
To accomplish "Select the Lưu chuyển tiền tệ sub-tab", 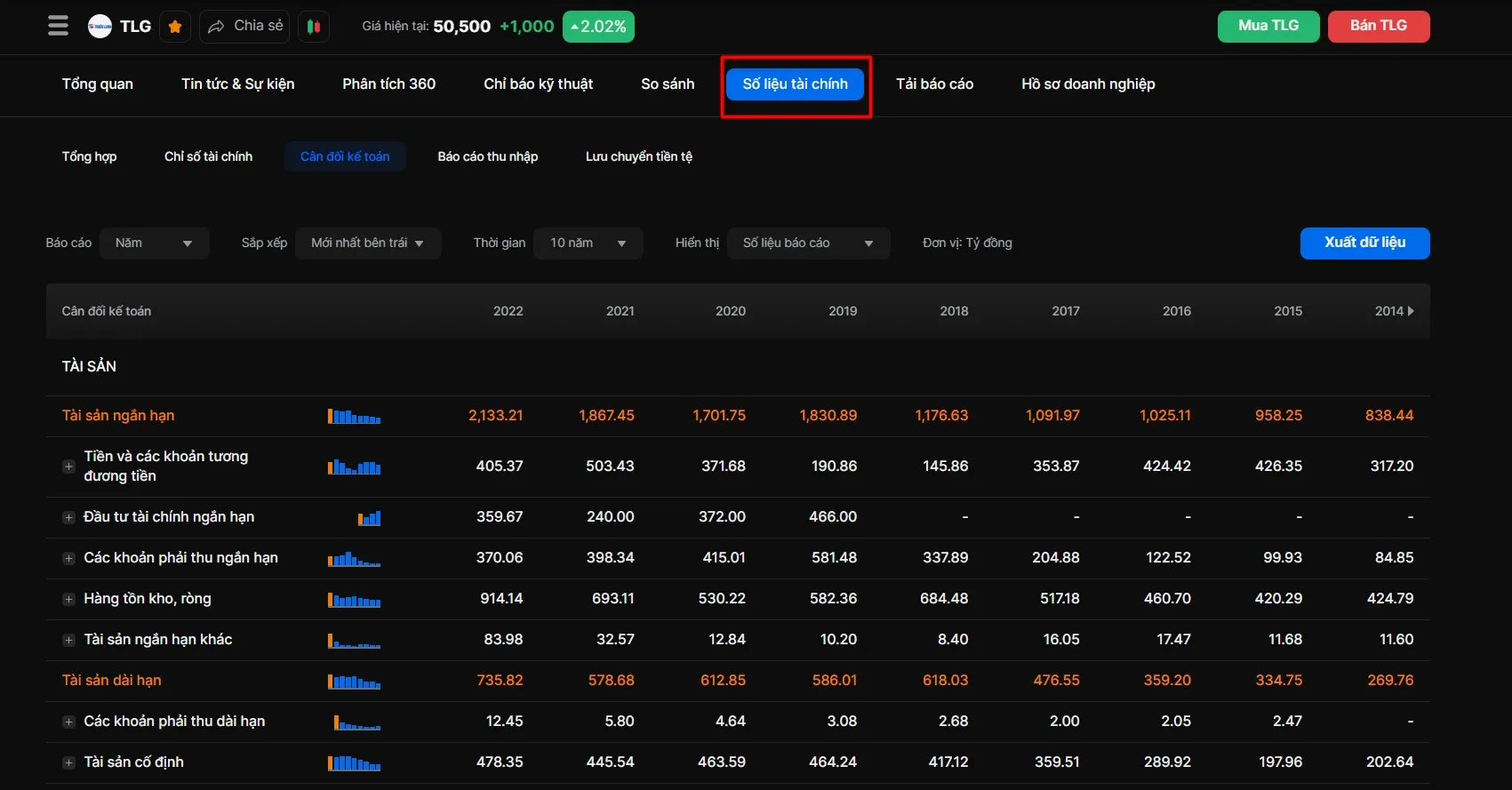I will pyautogui.click(x=639, y=156).
